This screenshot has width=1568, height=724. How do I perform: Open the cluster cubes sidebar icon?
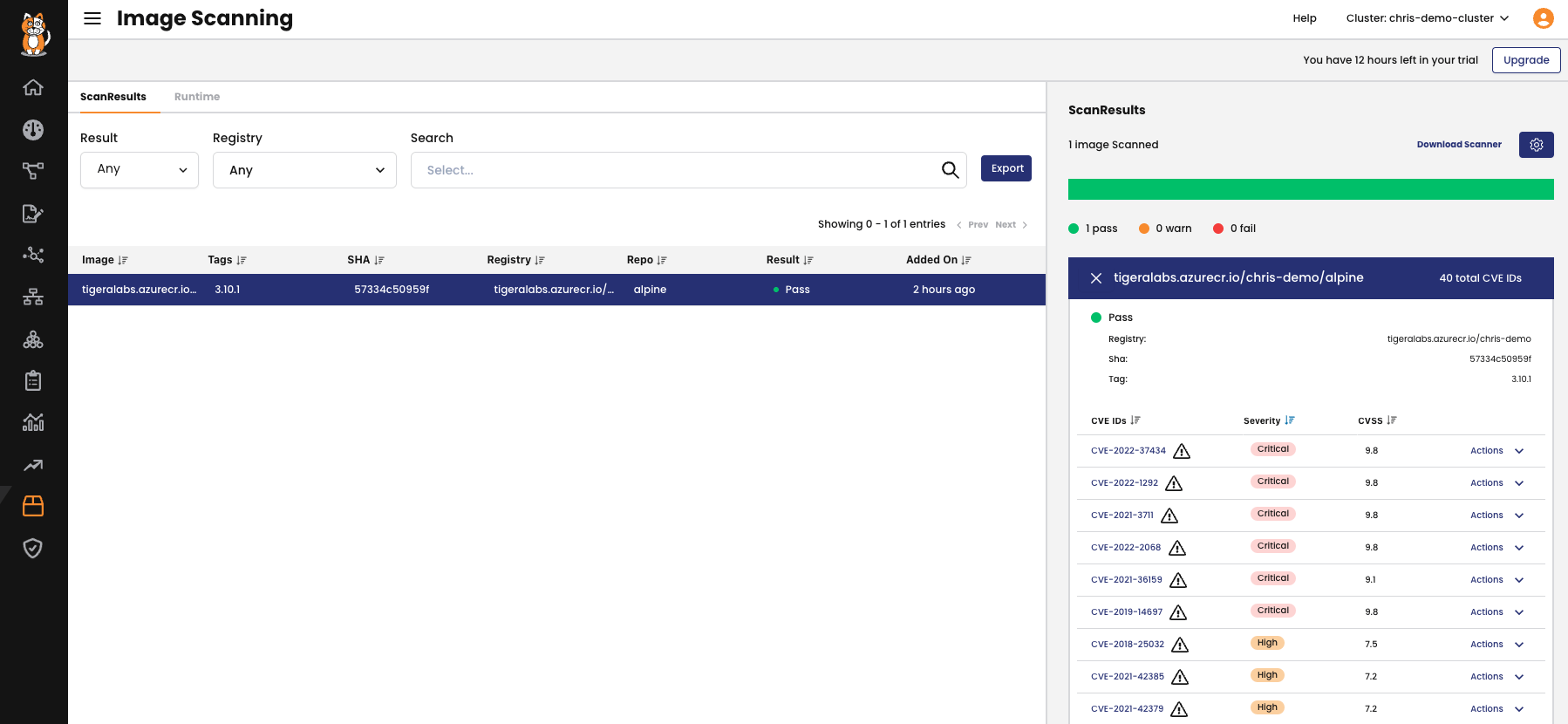[33, 339]
